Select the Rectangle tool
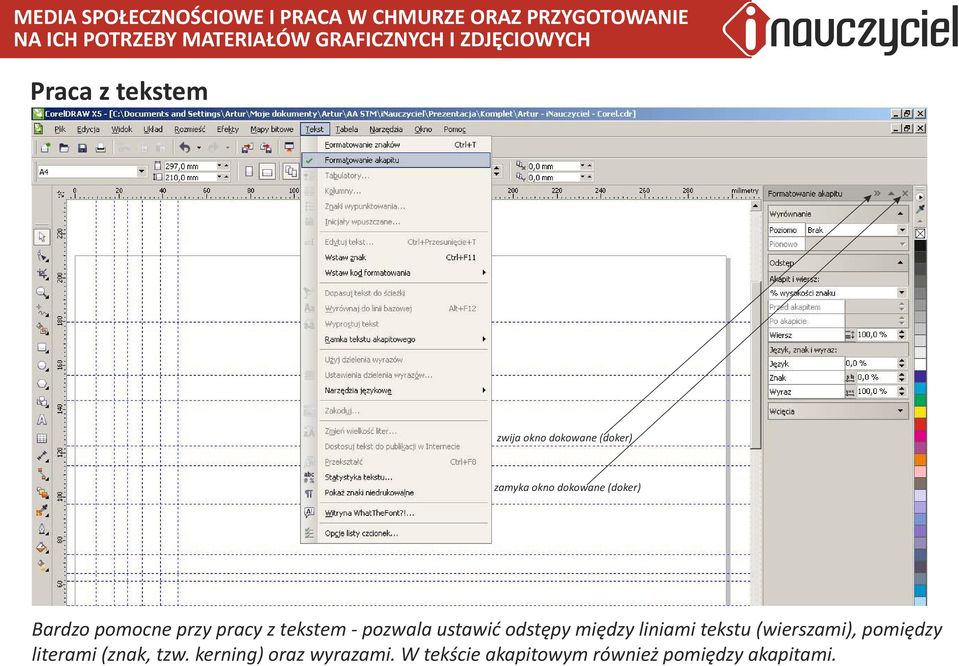 (42, 347)
